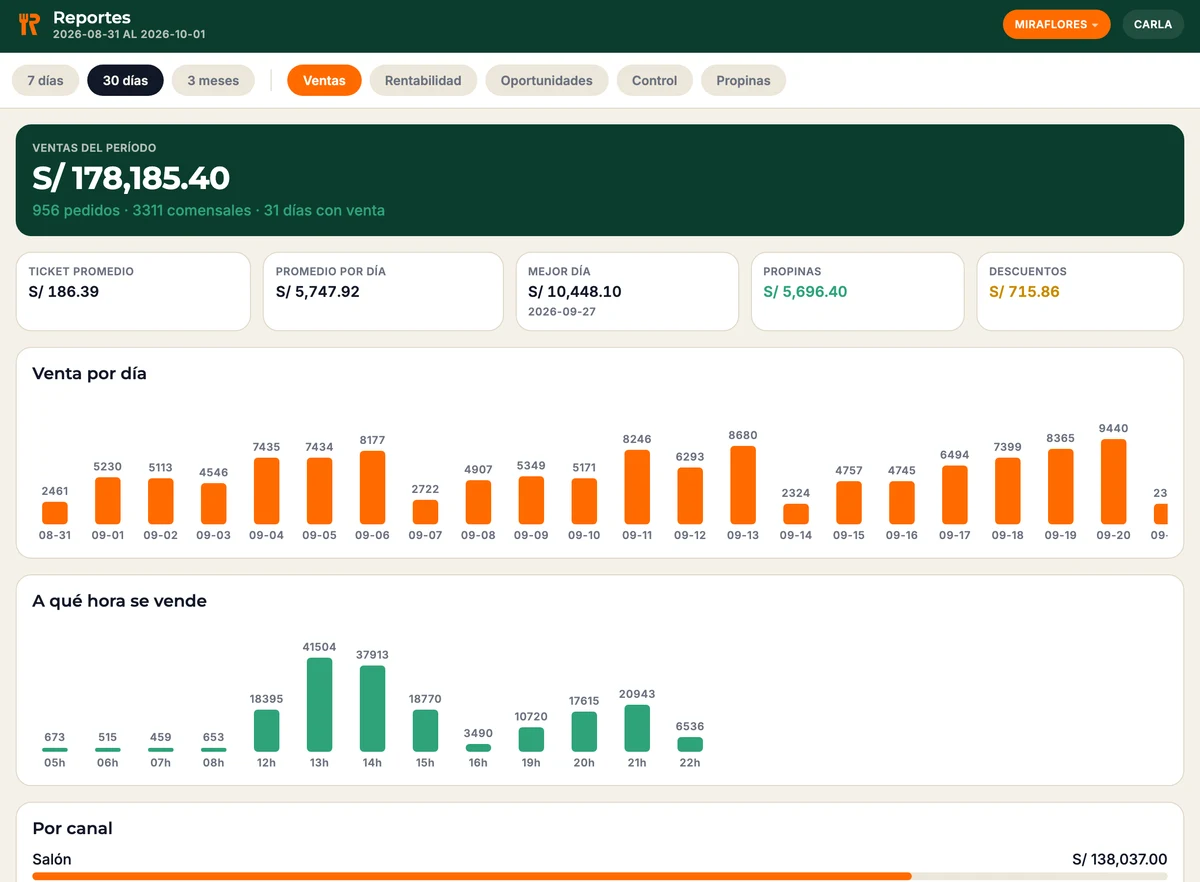Click the total sales S/ 178,185.40

(x=131, y=178)
